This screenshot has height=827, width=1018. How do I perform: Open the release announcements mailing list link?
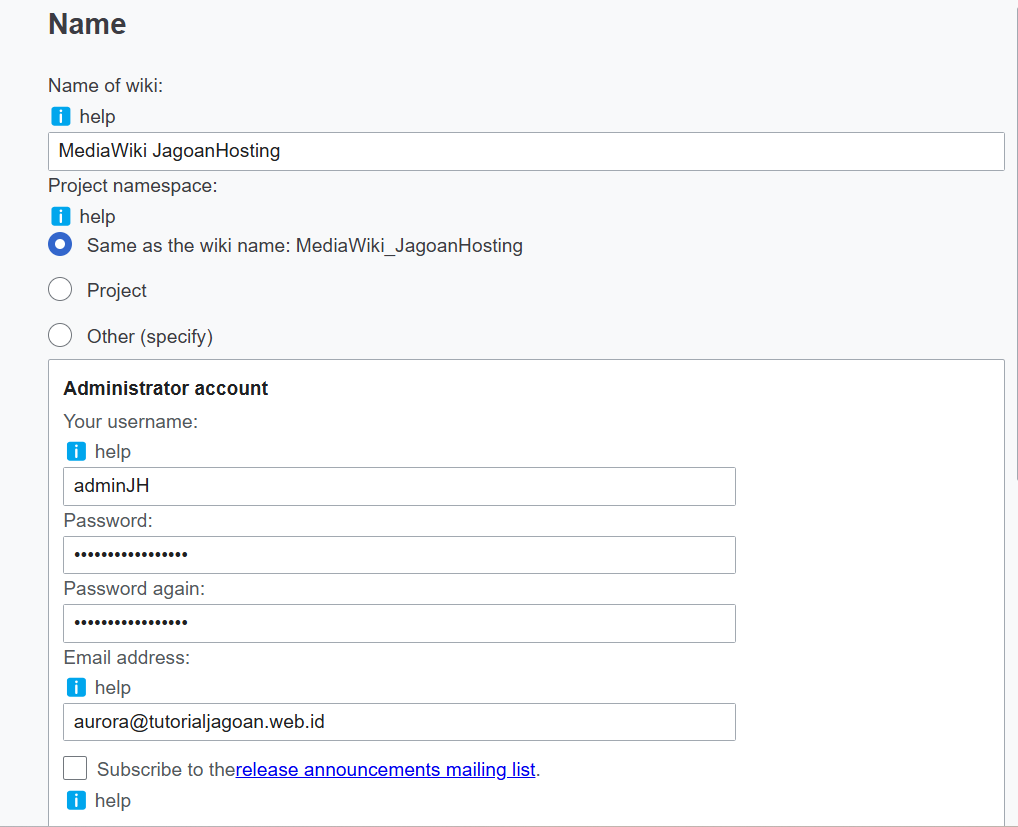tap(386, 770)
